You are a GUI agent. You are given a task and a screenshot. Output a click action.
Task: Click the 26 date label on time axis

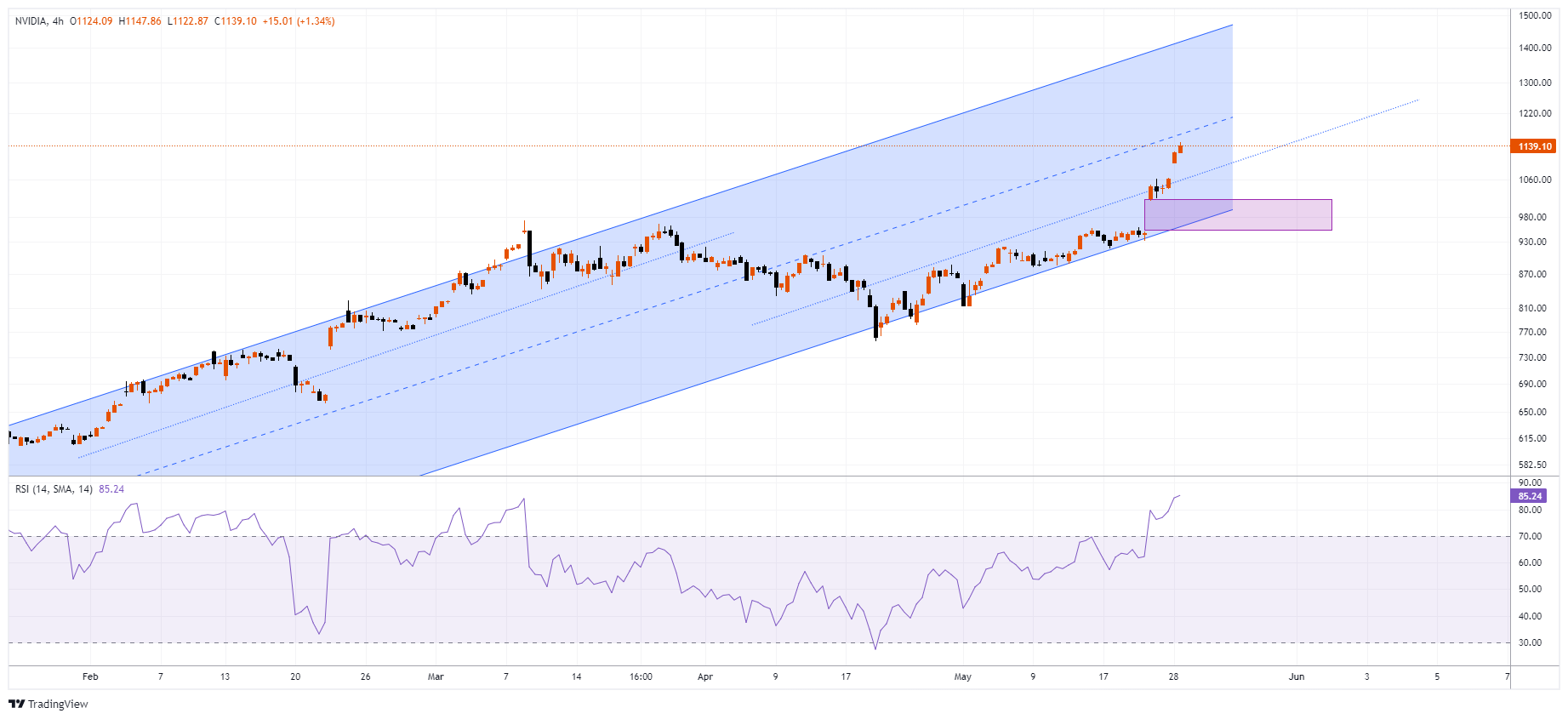pyautogui.click(x=365, y=676)
